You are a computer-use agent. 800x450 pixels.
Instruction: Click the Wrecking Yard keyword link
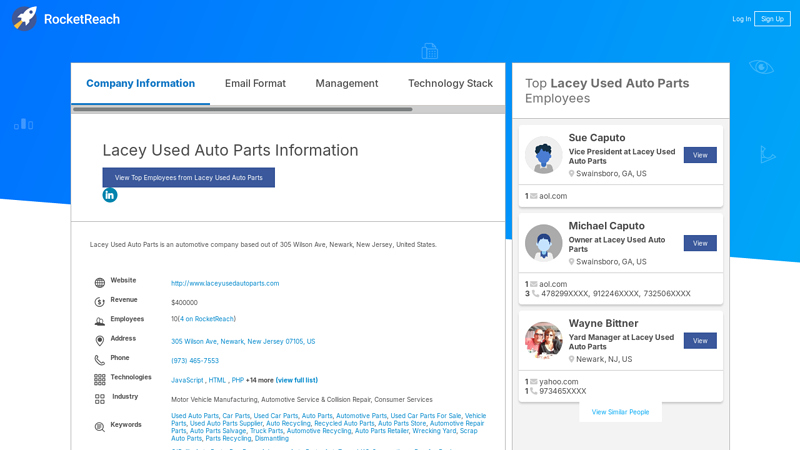(x=434, y=431)
